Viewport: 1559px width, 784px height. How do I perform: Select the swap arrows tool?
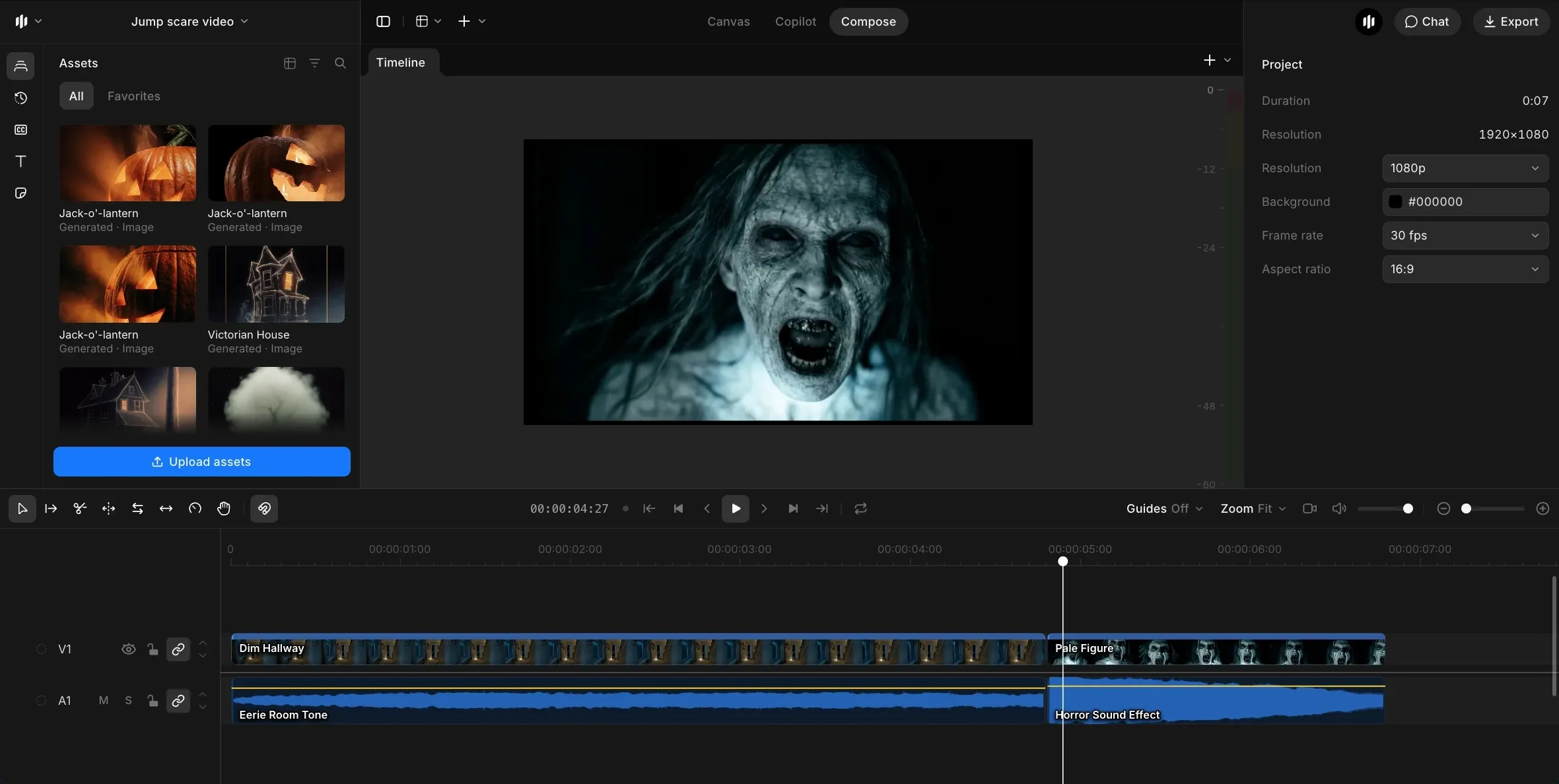137,508
